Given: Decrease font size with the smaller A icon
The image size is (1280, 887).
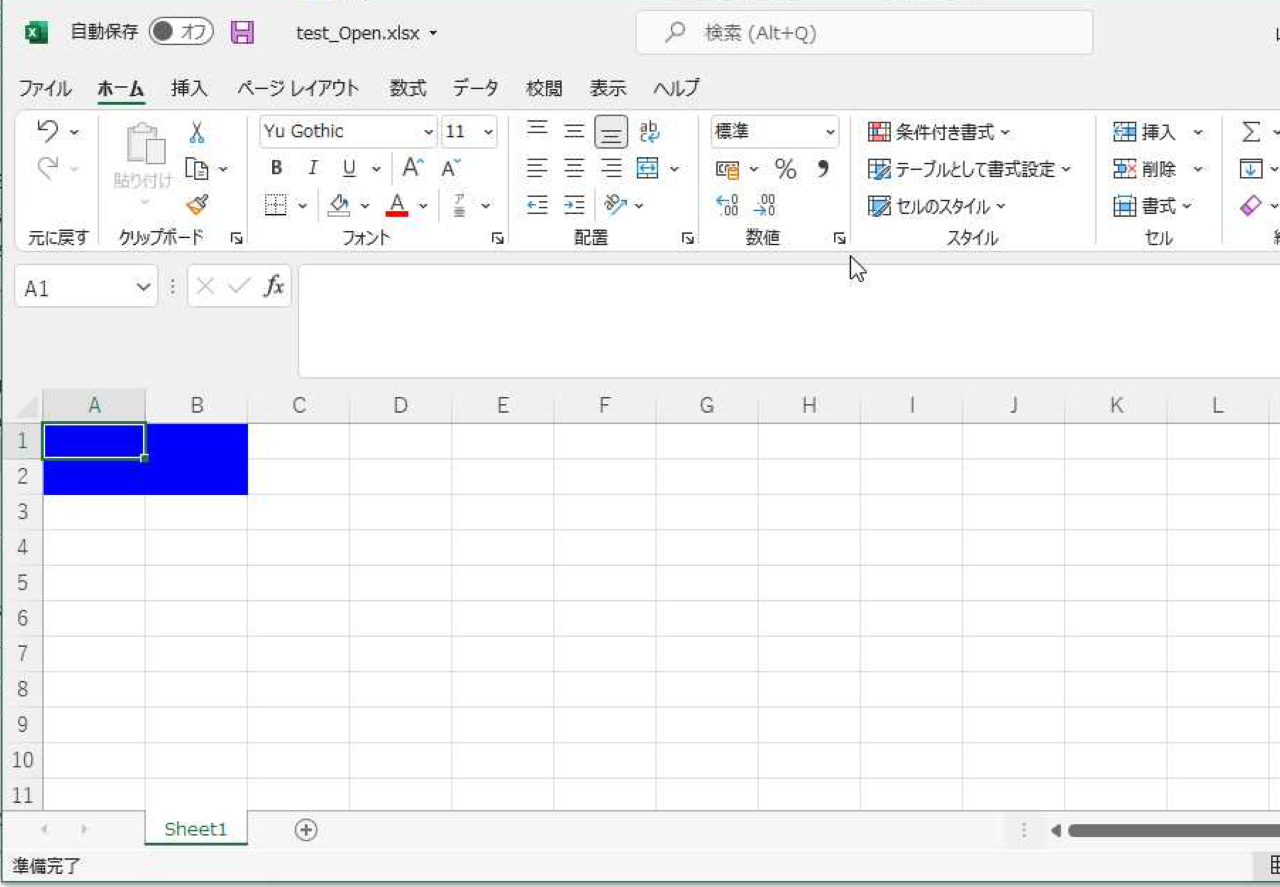Looking at the screenshot, I should click(x=451, y=168).
